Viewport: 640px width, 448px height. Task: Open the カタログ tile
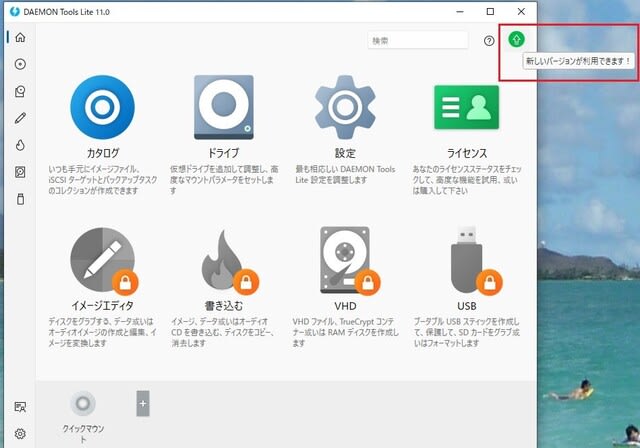coord(102,107)
